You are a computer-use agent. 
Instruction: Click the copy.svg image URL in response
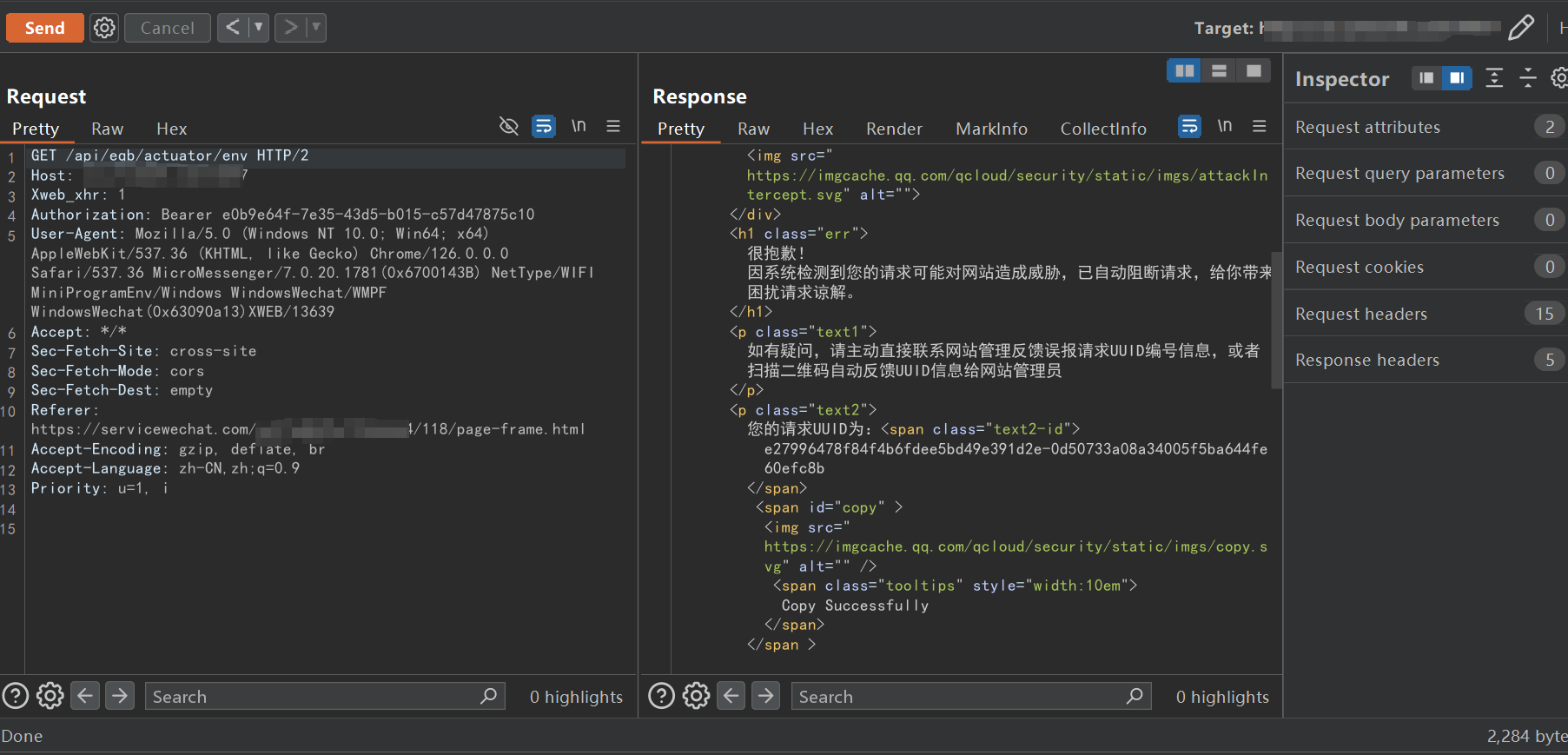[x=1016, y=556]
